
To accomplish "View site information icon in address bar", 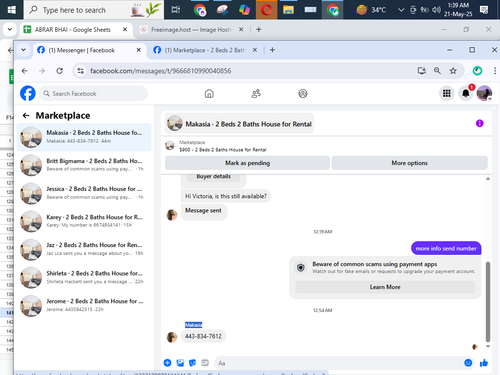I will pyautogui.click(x=81, y=71).
